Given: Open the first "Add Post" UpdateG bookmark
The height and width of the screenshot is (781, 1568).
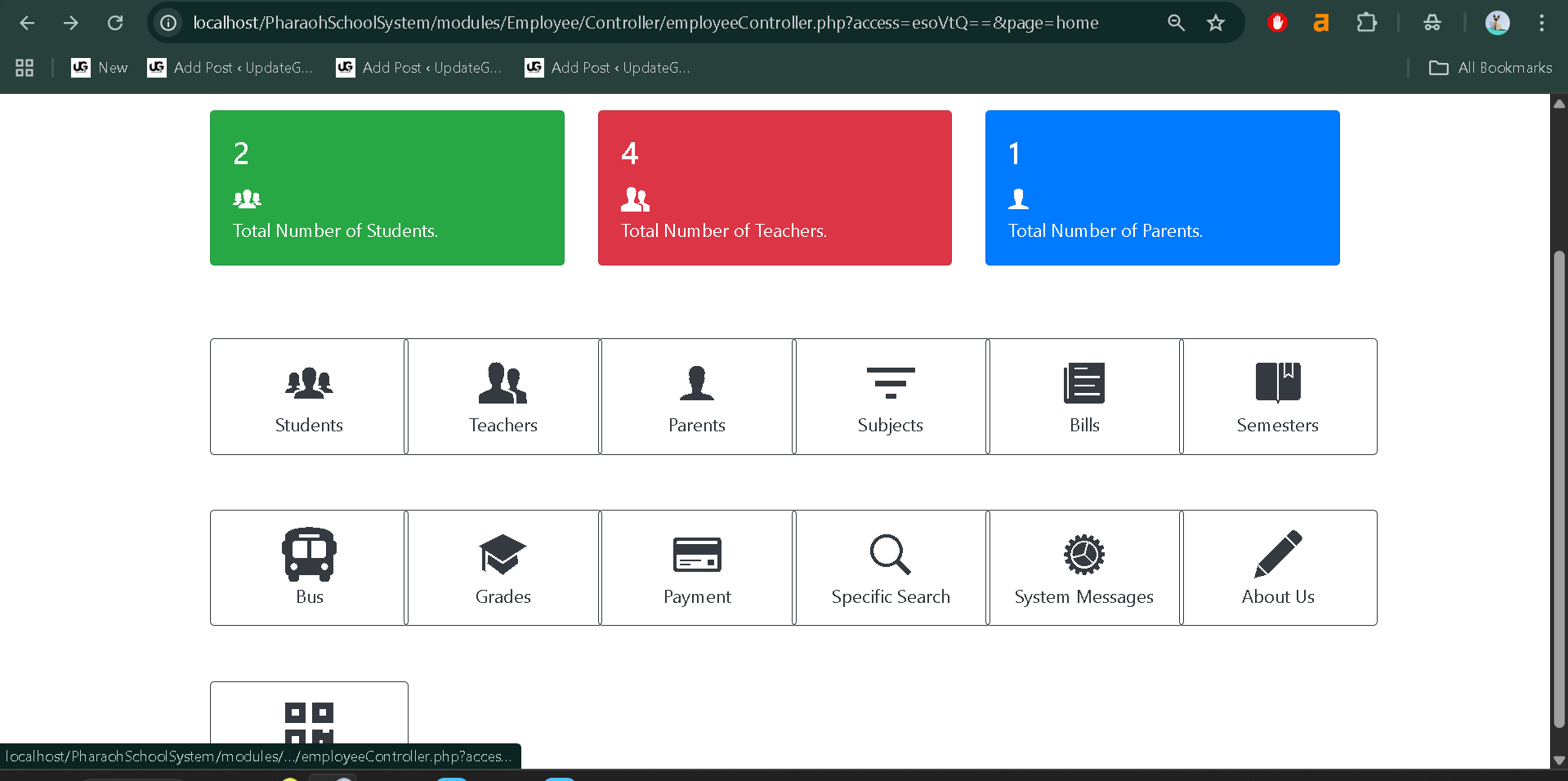Looking at the screenshot, I should [230, 68].
